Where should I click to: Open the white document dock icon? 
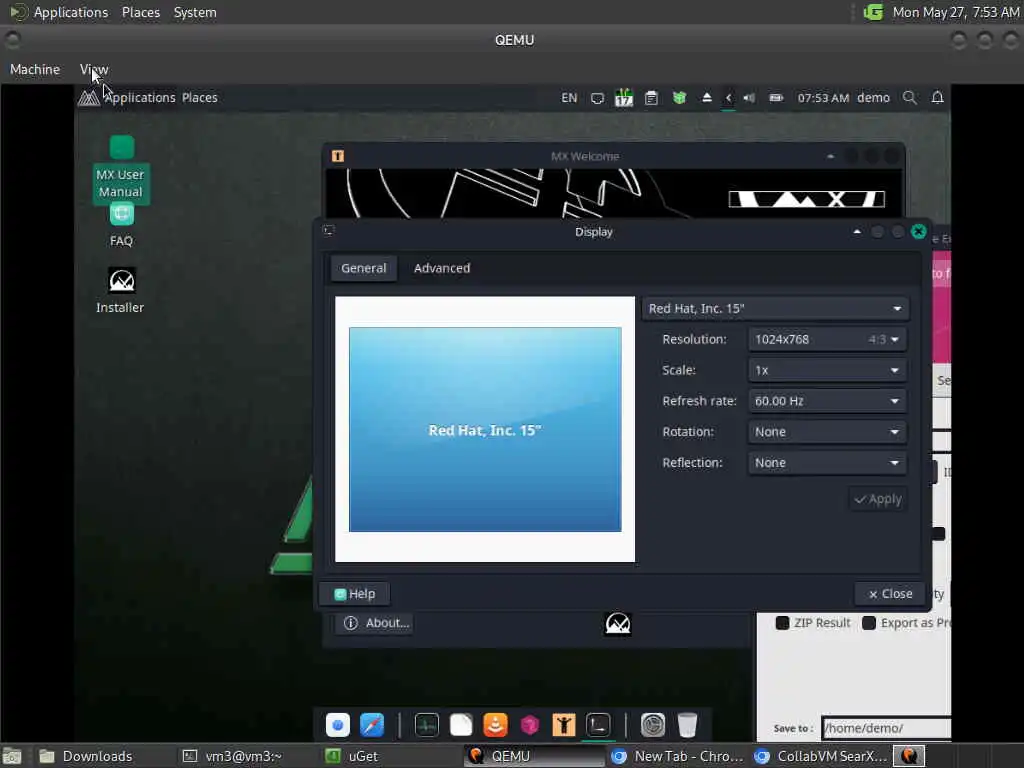click(461, 725)
